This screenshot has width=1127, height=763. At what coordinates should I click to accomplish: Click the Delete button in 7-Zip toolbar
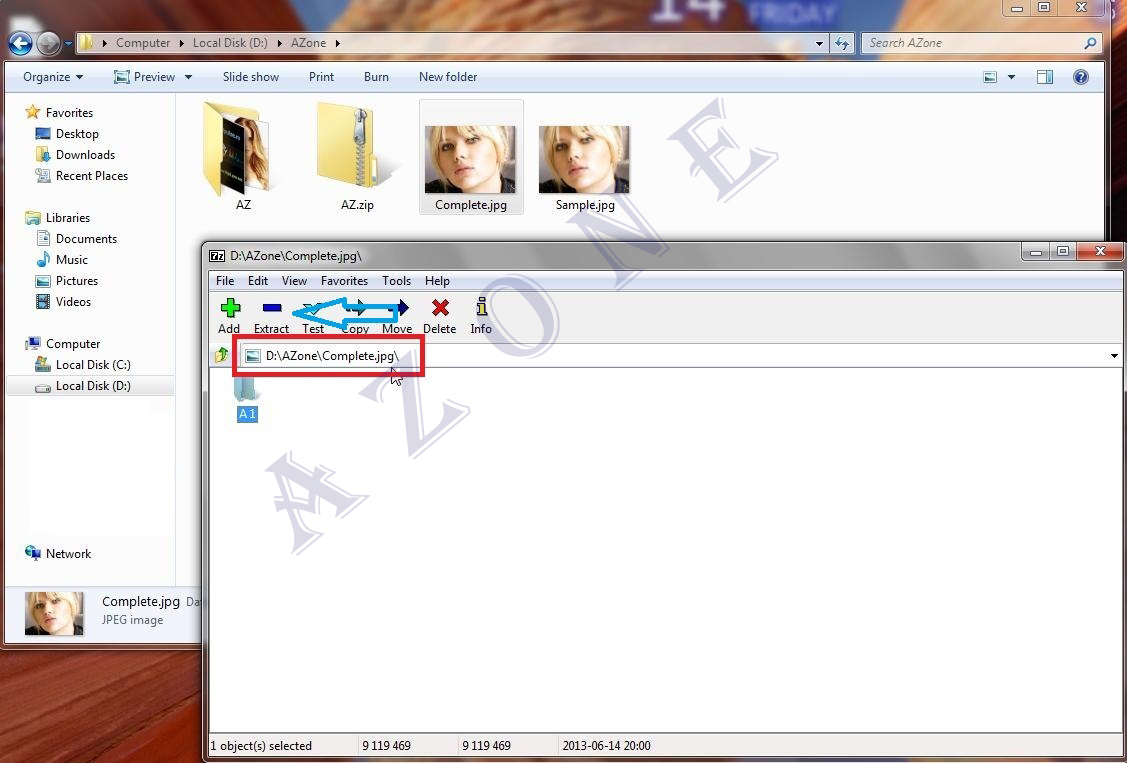pos(439,317)
